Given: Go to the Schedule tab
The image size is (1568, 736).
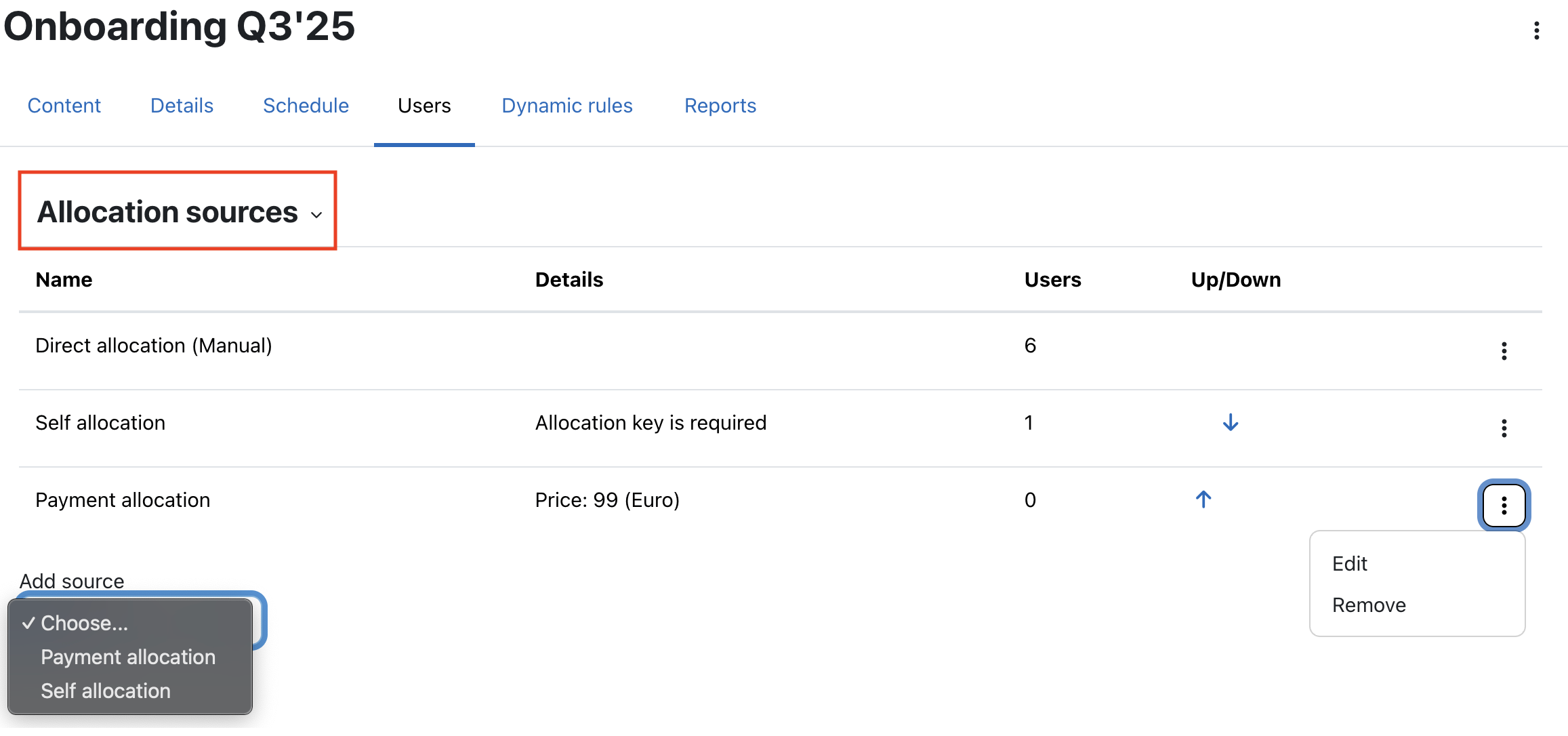Looking at the screenshot, I should [306, 106].
